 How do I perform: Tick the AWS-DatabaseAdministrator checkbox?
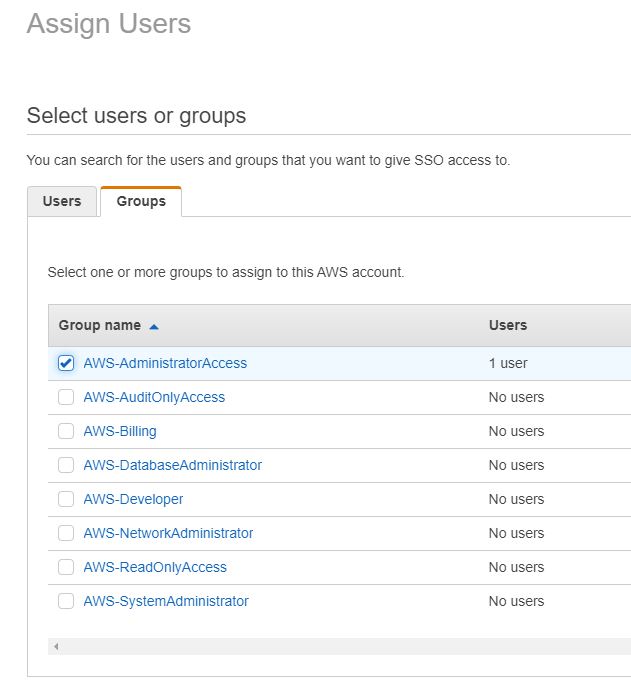(66, 465)
